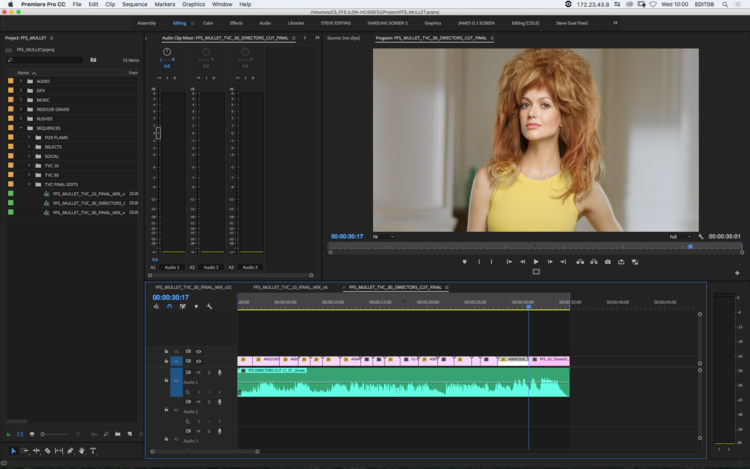This screenshot has width=750, height=469.
Task: Open the Sequence menu in menu bar
Action: pyautogui.click(x=134, y=4)
